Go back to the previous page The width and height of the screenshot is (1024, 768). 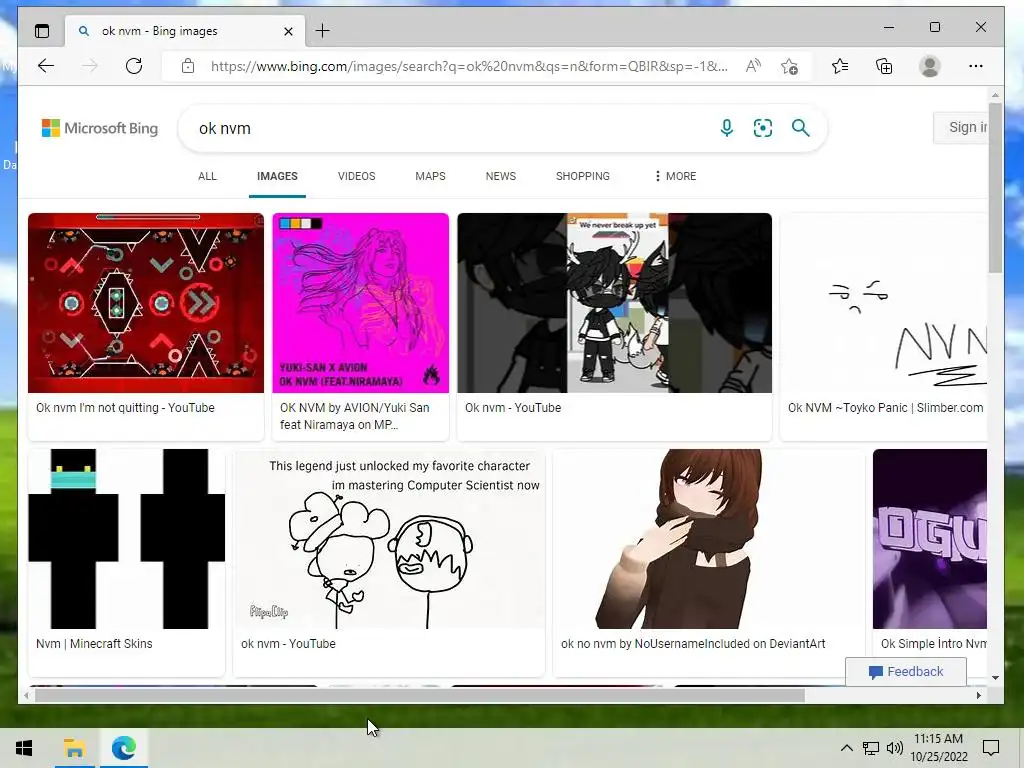click(x=46, y=65)
